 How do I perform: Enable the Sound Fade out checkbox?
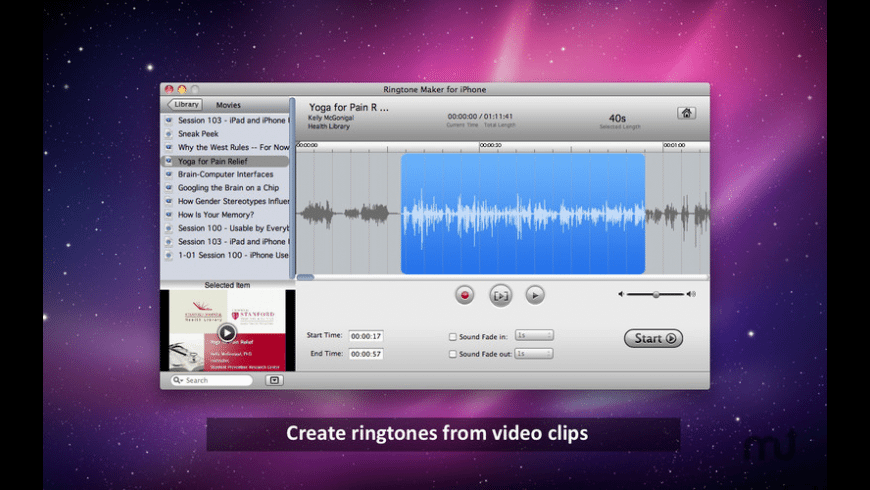(x=453, y=354)
